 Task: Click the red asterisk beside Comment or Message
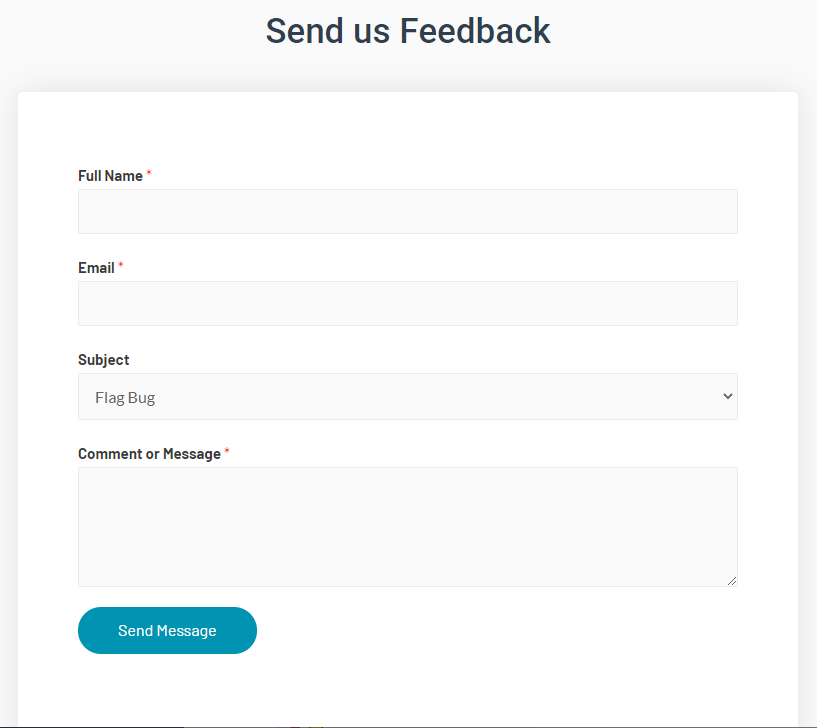tap(227, 452)
